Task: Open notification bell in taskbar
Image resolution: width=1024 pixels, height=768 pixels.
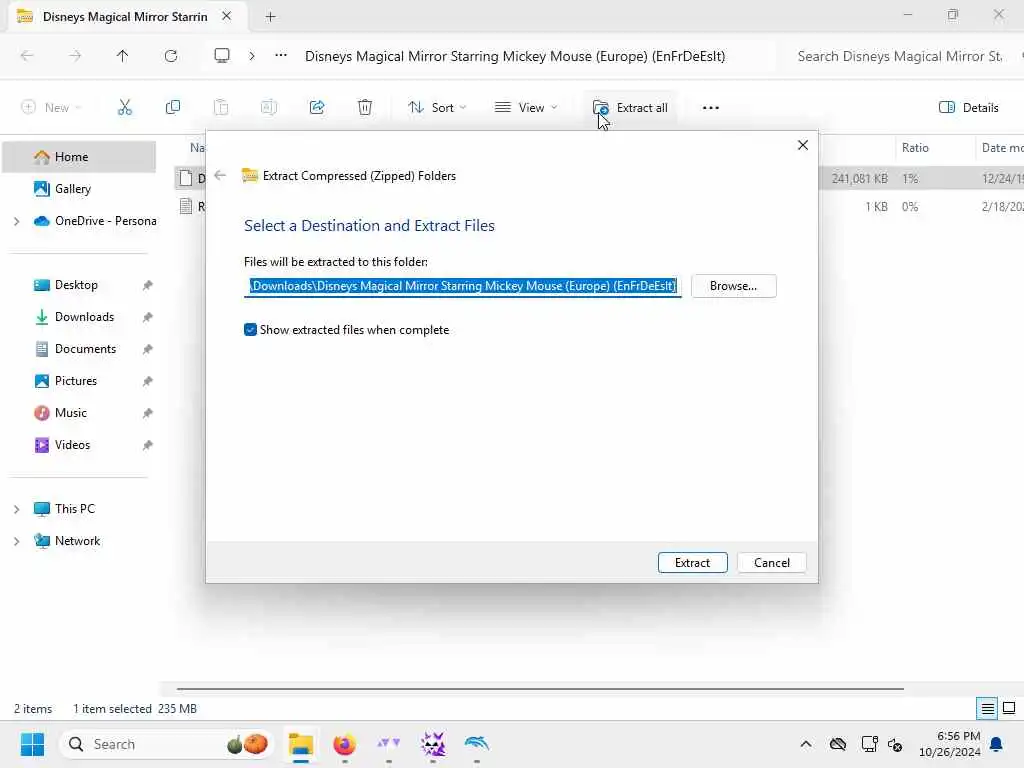Action: click(997, 744)
